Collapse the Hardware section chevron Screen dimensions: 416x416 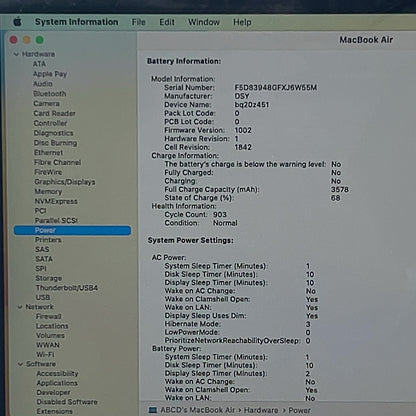click(16, 54)
